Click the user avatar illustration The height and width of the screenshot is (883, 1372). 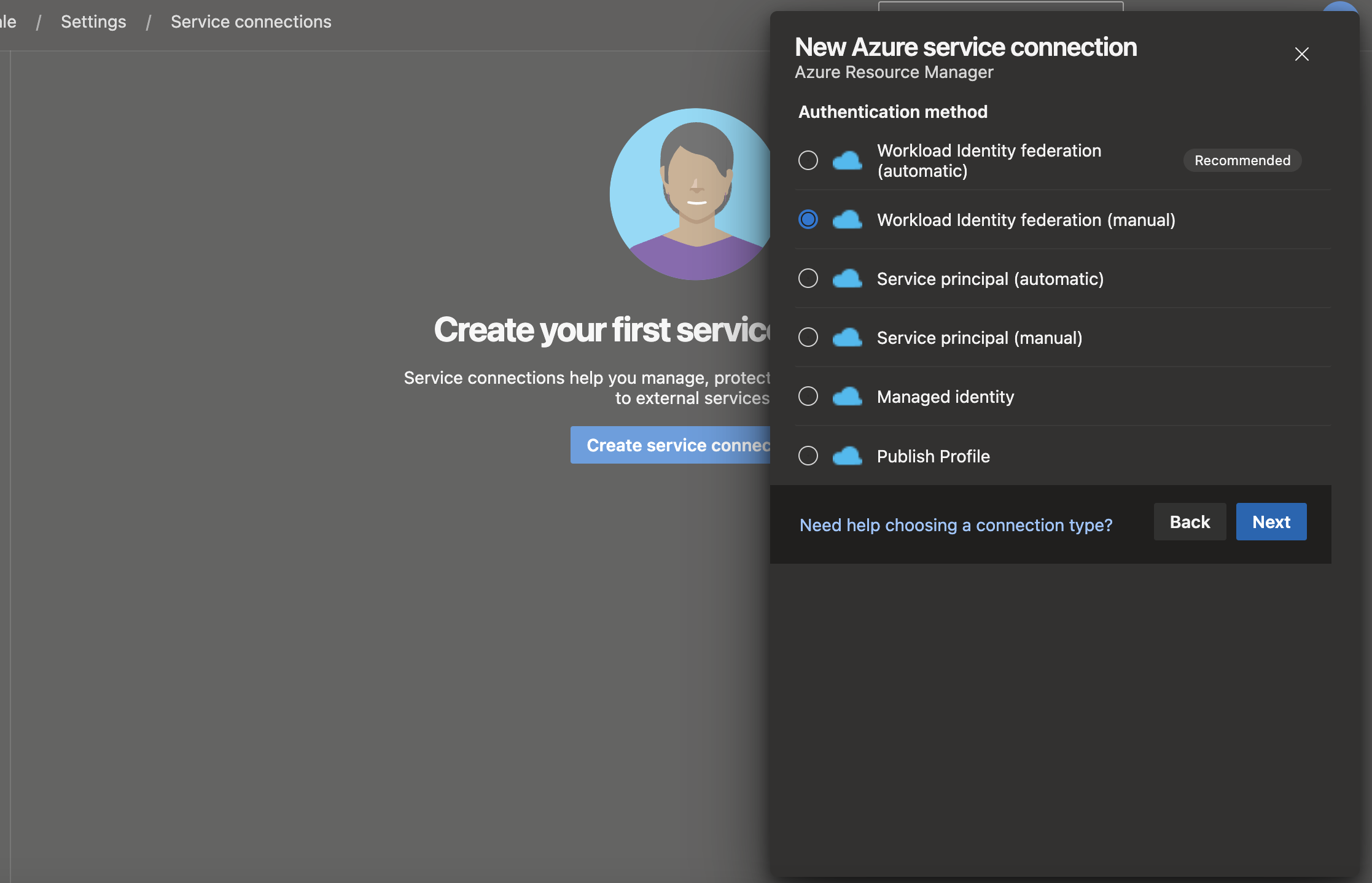click(690, 194)
